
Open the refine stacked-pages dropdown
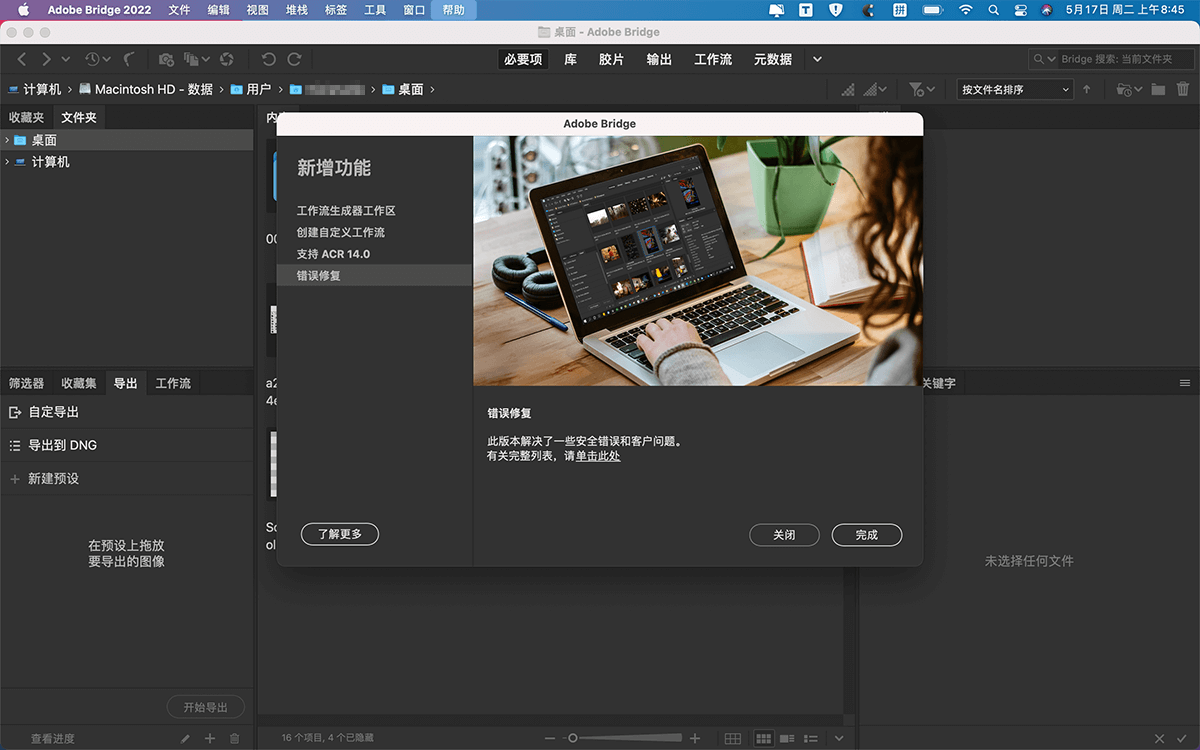[196, 60]
